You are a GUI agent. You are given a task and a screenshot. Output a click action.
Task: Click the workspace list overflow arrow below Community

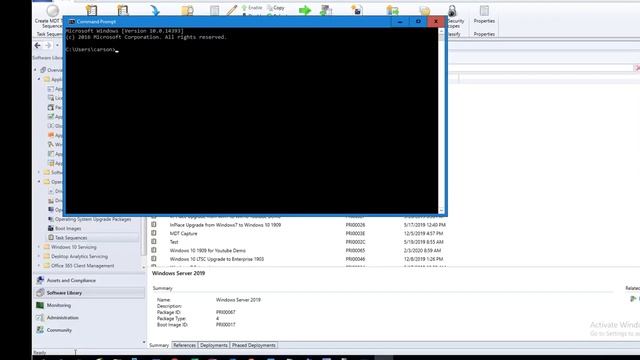tap(144, 342)
